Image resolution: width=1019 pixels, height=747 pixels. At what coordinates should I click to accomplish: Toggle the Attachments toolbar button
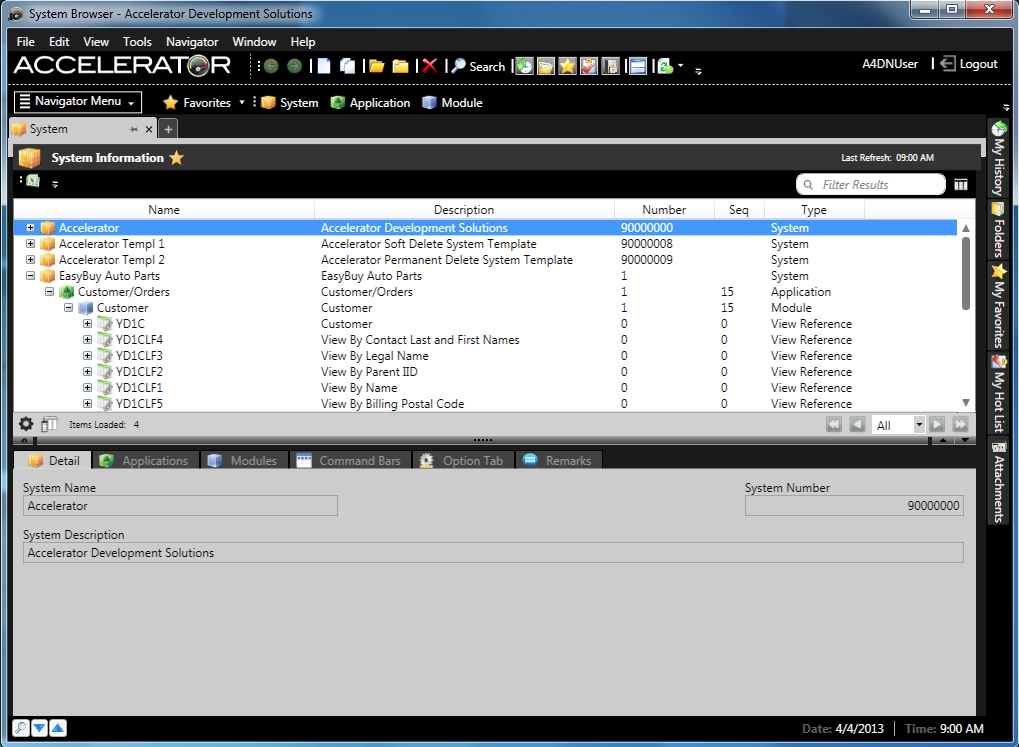(x=610, y=66)
